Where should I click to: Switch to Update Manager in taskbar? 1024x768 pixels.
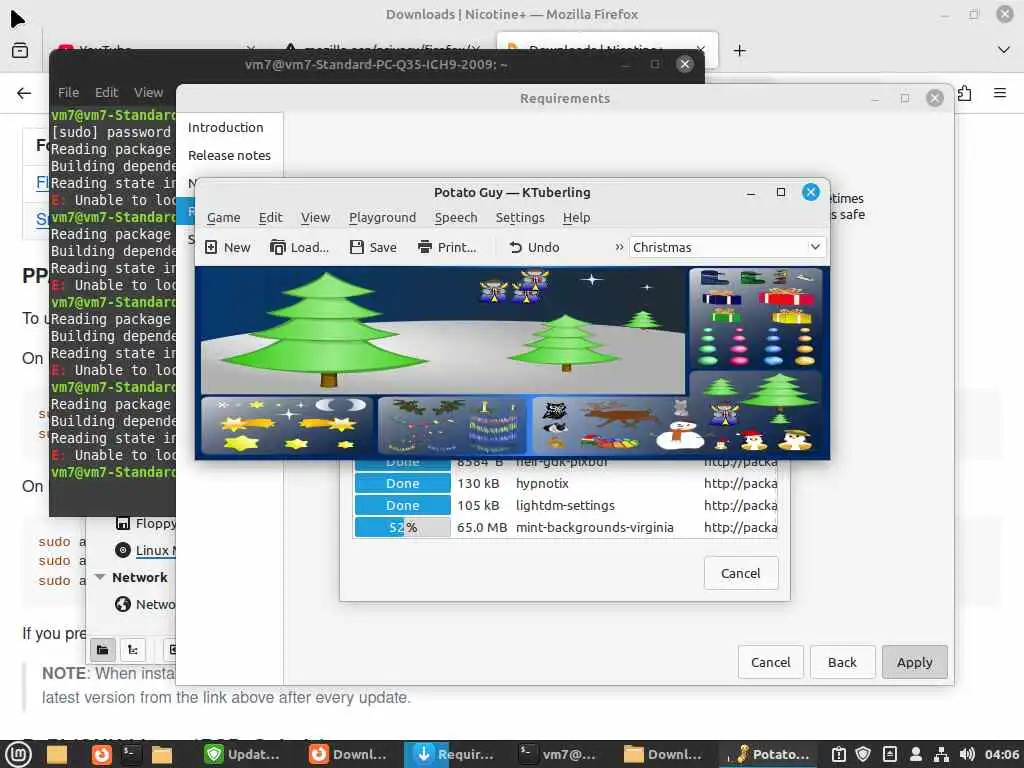(x=242, y=754)
